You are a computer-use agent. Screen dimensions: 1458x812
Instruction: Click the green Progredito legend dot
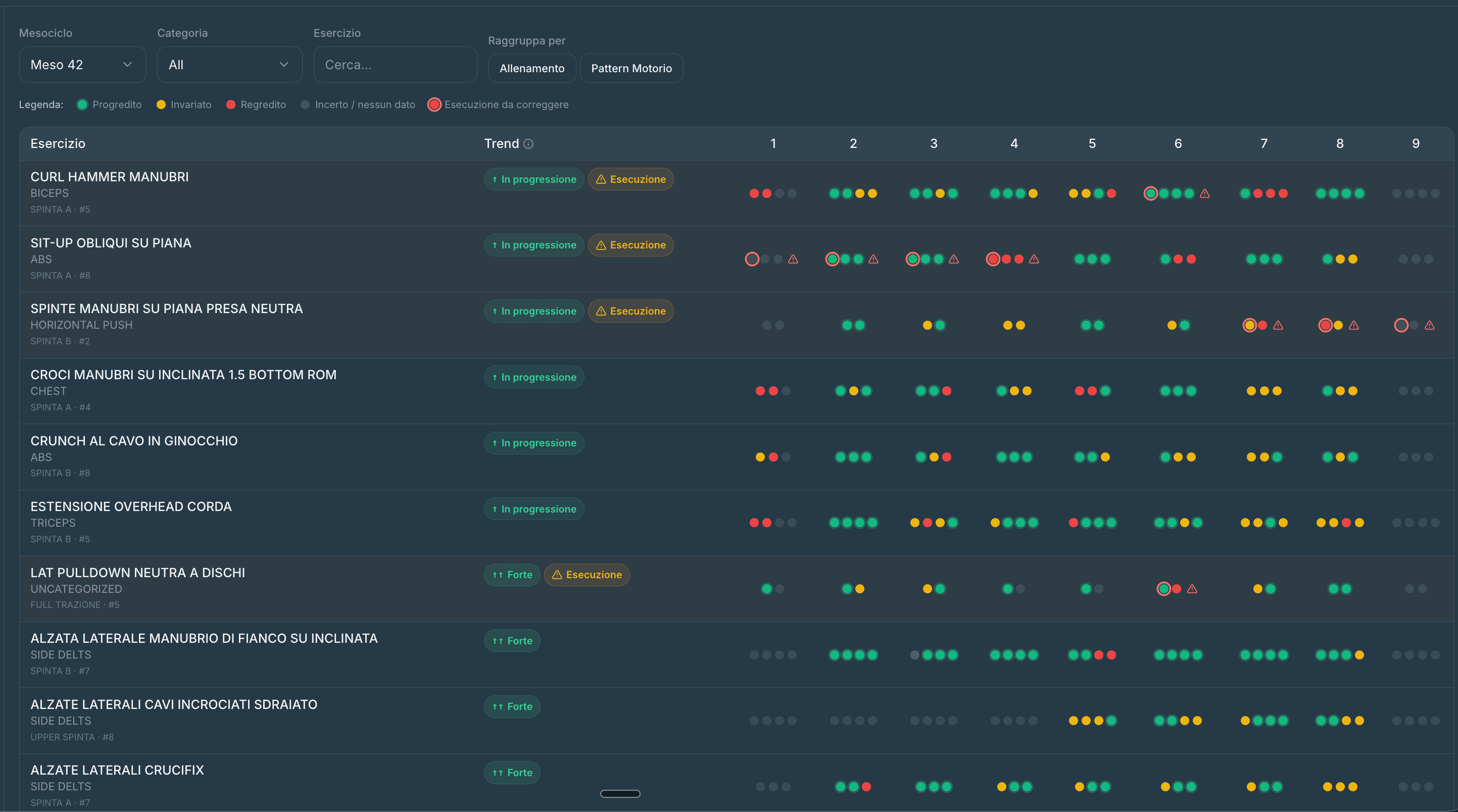(82, 105)
